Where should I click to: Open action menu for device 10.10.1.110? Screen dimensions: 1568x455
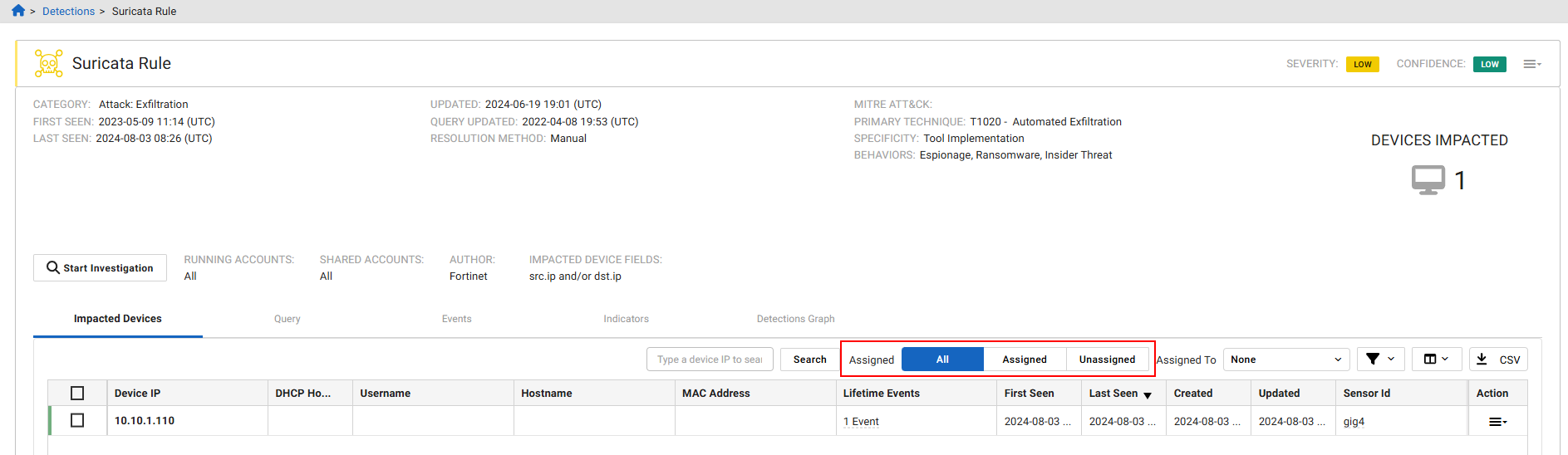click(1497, 422)
